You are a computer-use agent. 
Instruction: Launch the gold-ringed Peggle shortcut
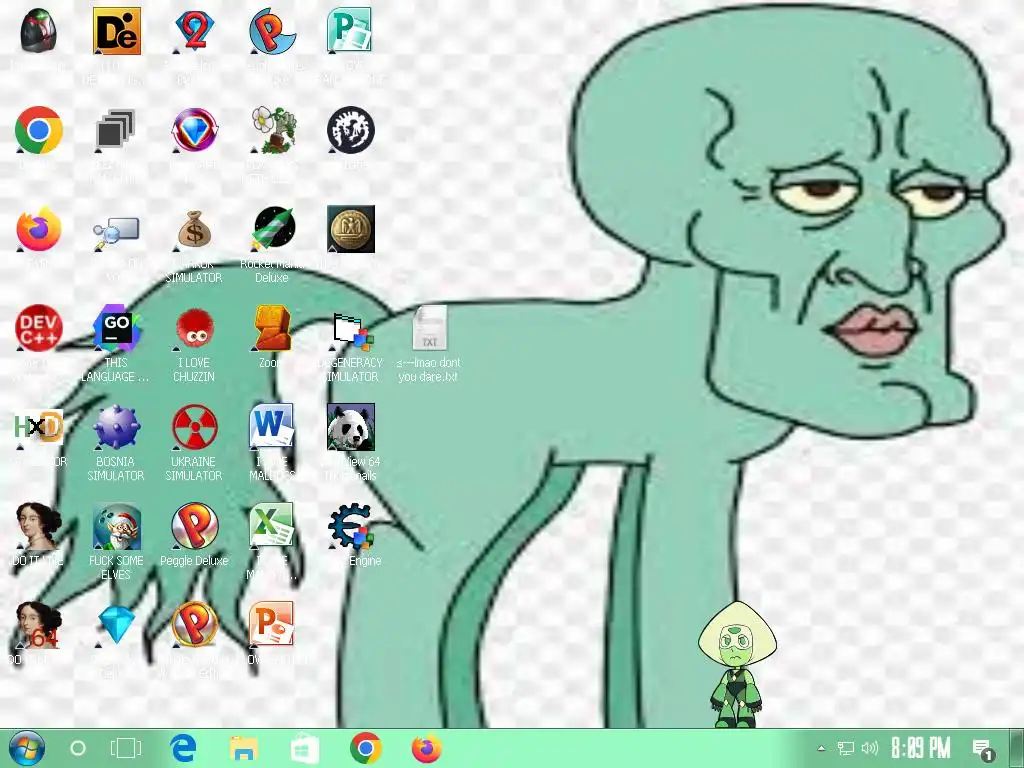[194, 626]
